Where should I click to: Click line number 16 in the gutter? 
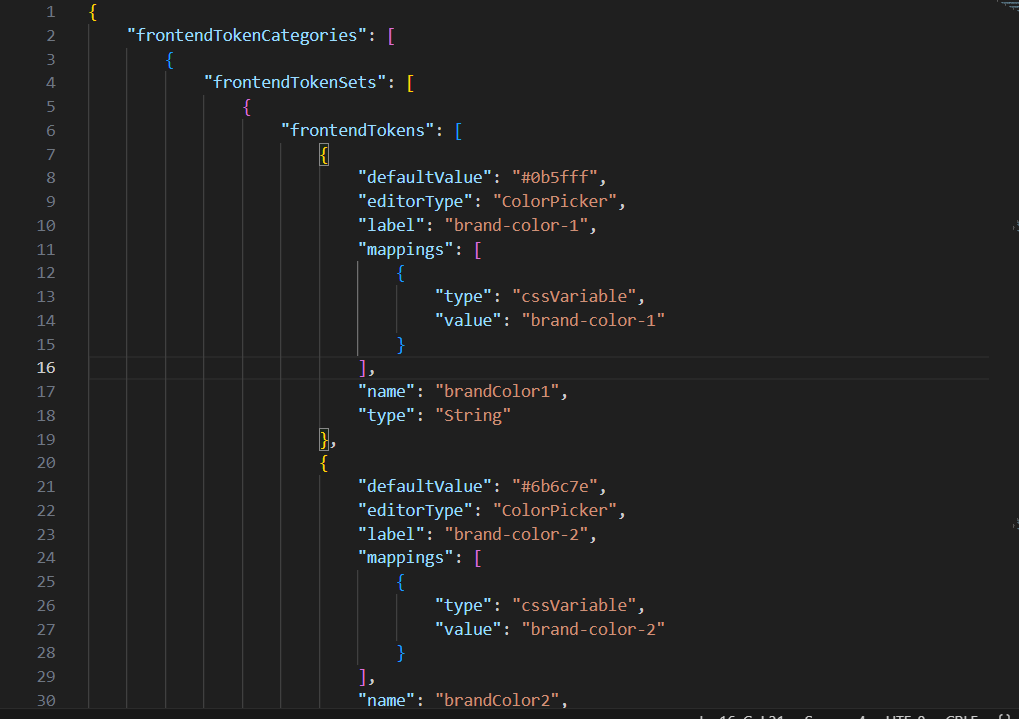click(x=46, y=368)
